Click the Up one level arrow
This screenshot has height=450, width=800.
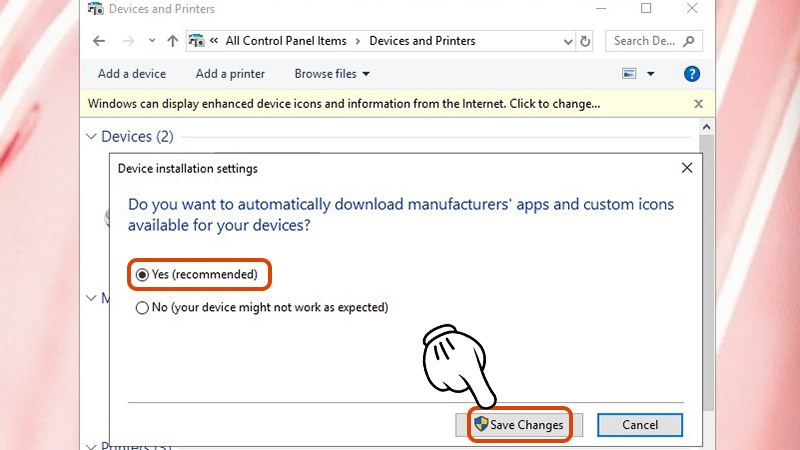[173, 41]
